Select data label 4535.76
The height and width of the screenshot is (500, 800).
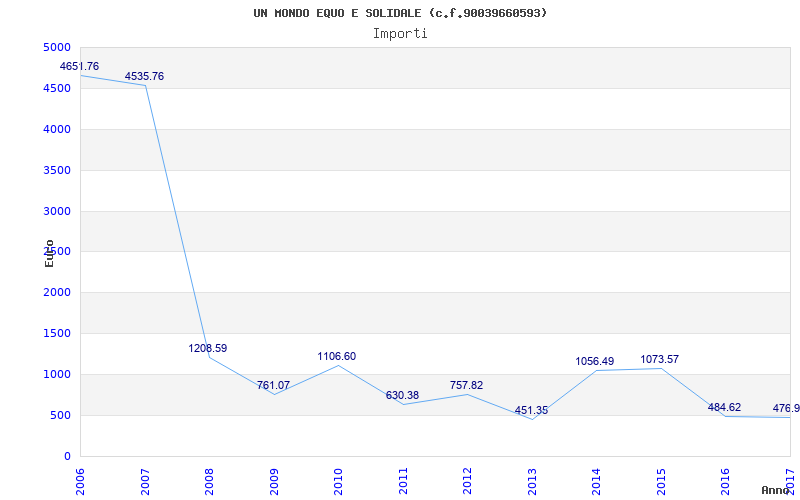[144, 77]
